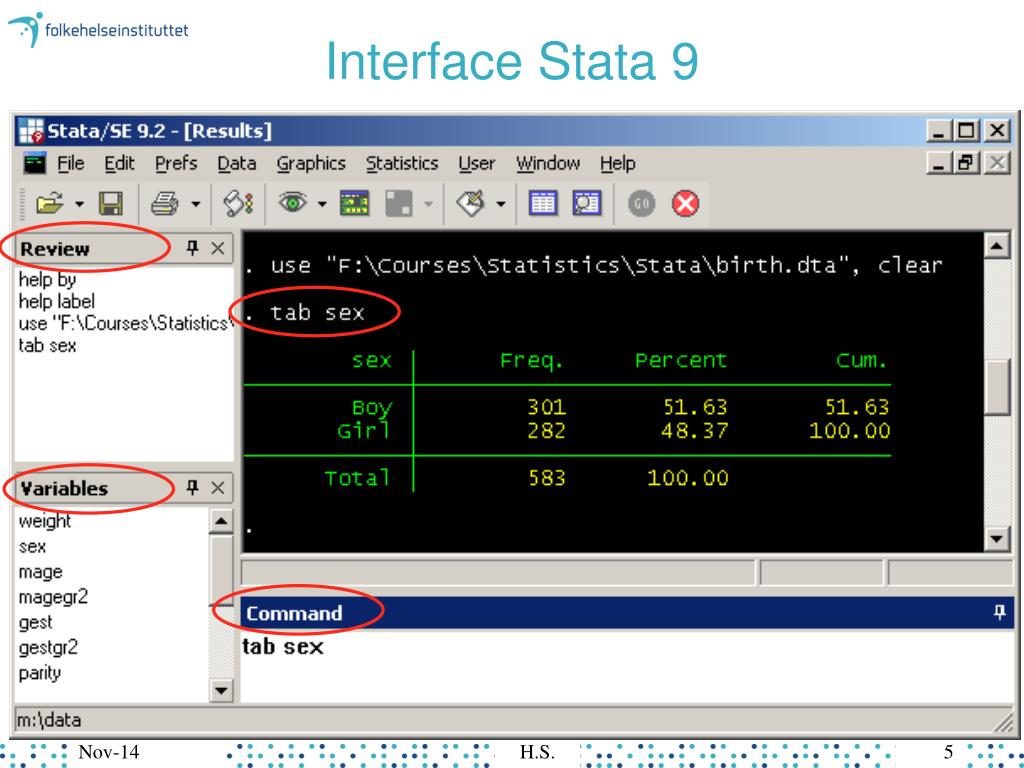Click the Open file folder icon
The image size is (1024, 768).
pyautogui.click(x=50, y=204)
